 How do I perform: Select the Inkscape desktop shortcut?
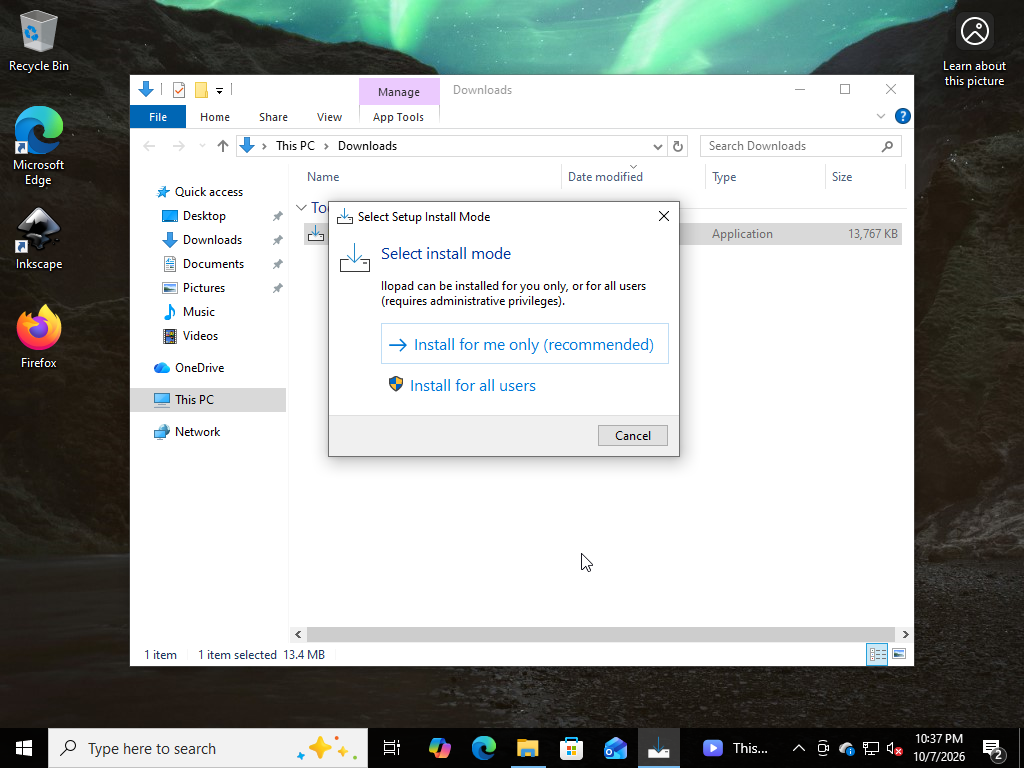pyautogui.click(x=39, y=239)
